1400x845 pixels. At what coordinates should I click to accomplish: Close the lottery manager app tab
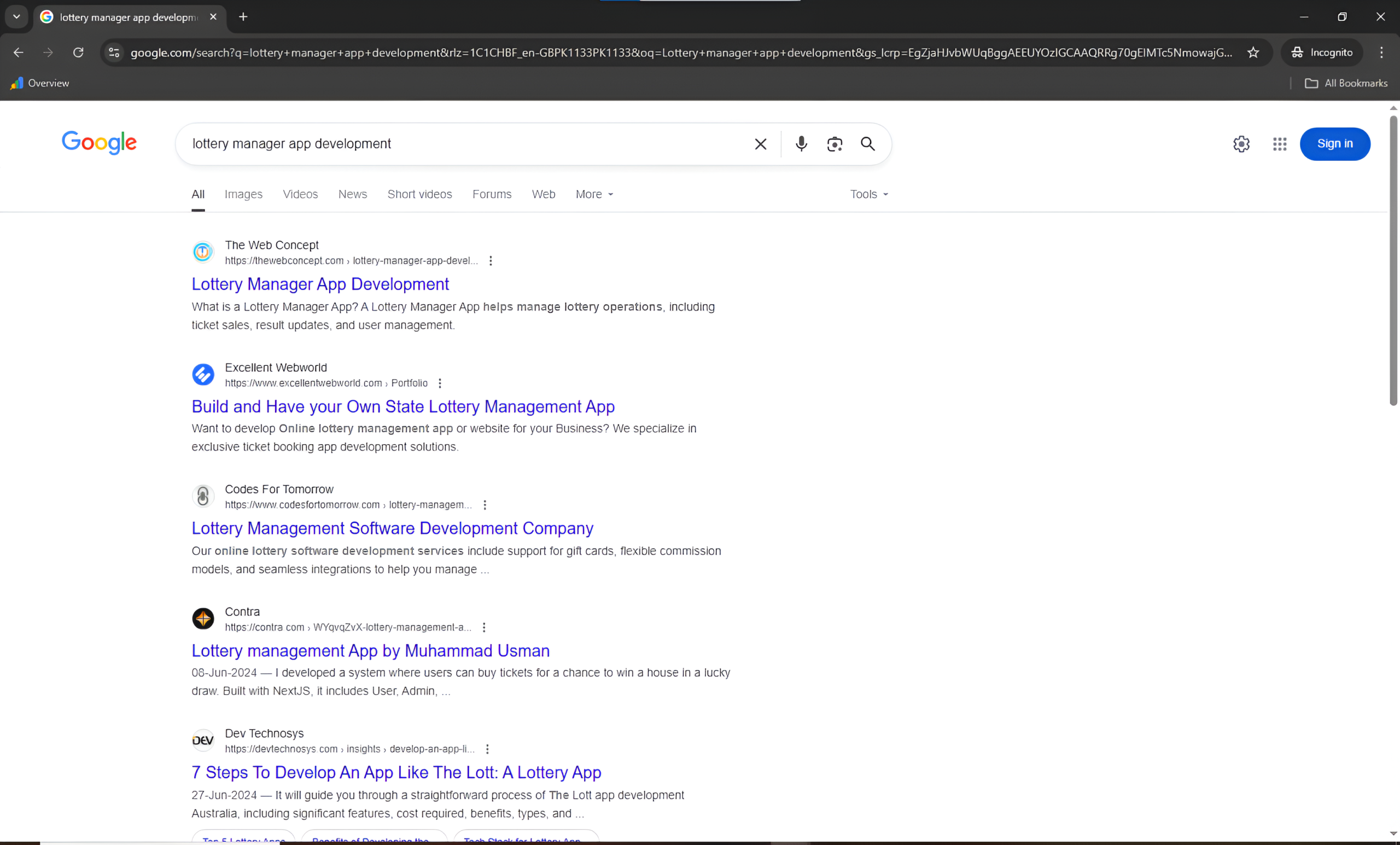(213, 17)
